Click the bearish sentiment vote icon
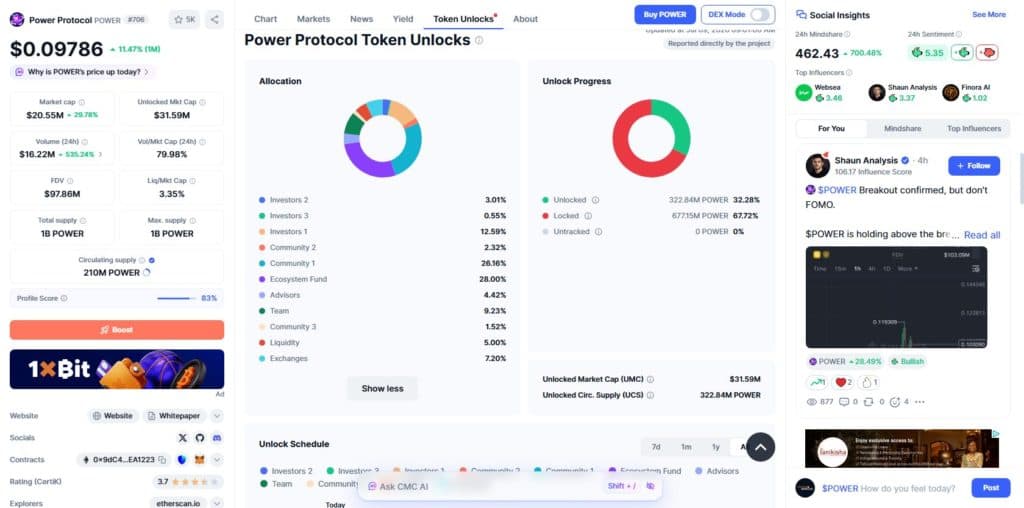Screen dimensions: 1024x508 tap(987, 53)
